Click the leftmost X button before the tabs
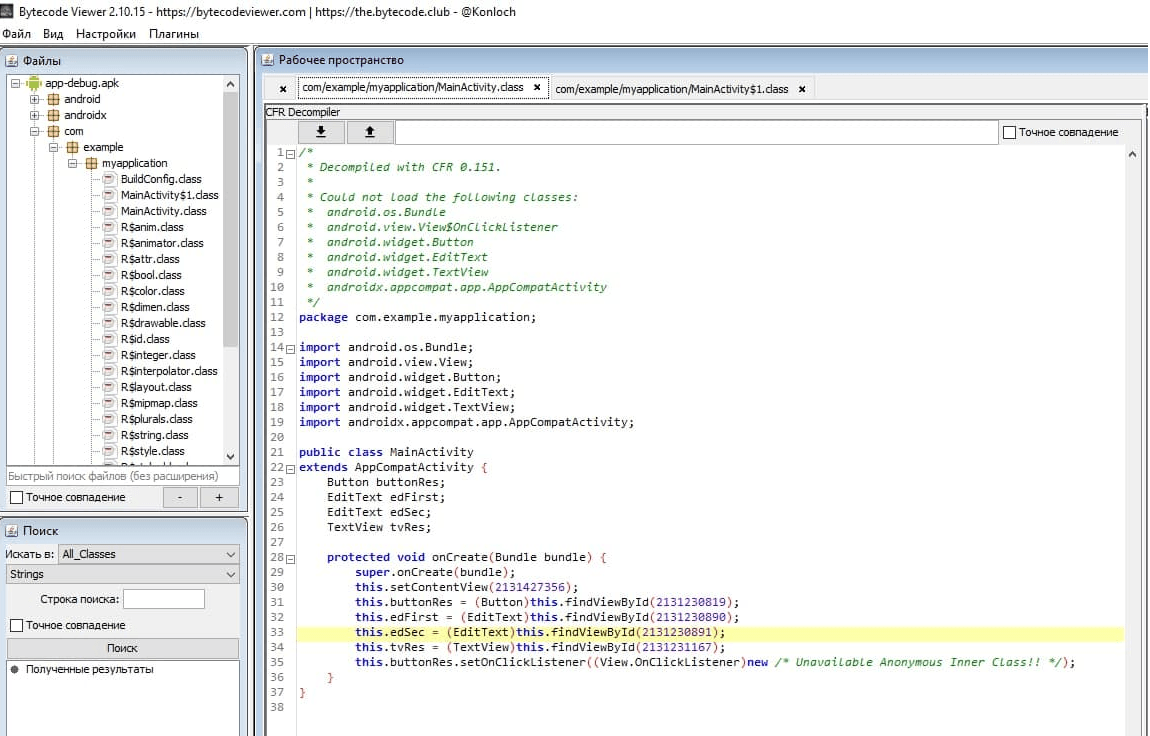 (x=282, y=89)
